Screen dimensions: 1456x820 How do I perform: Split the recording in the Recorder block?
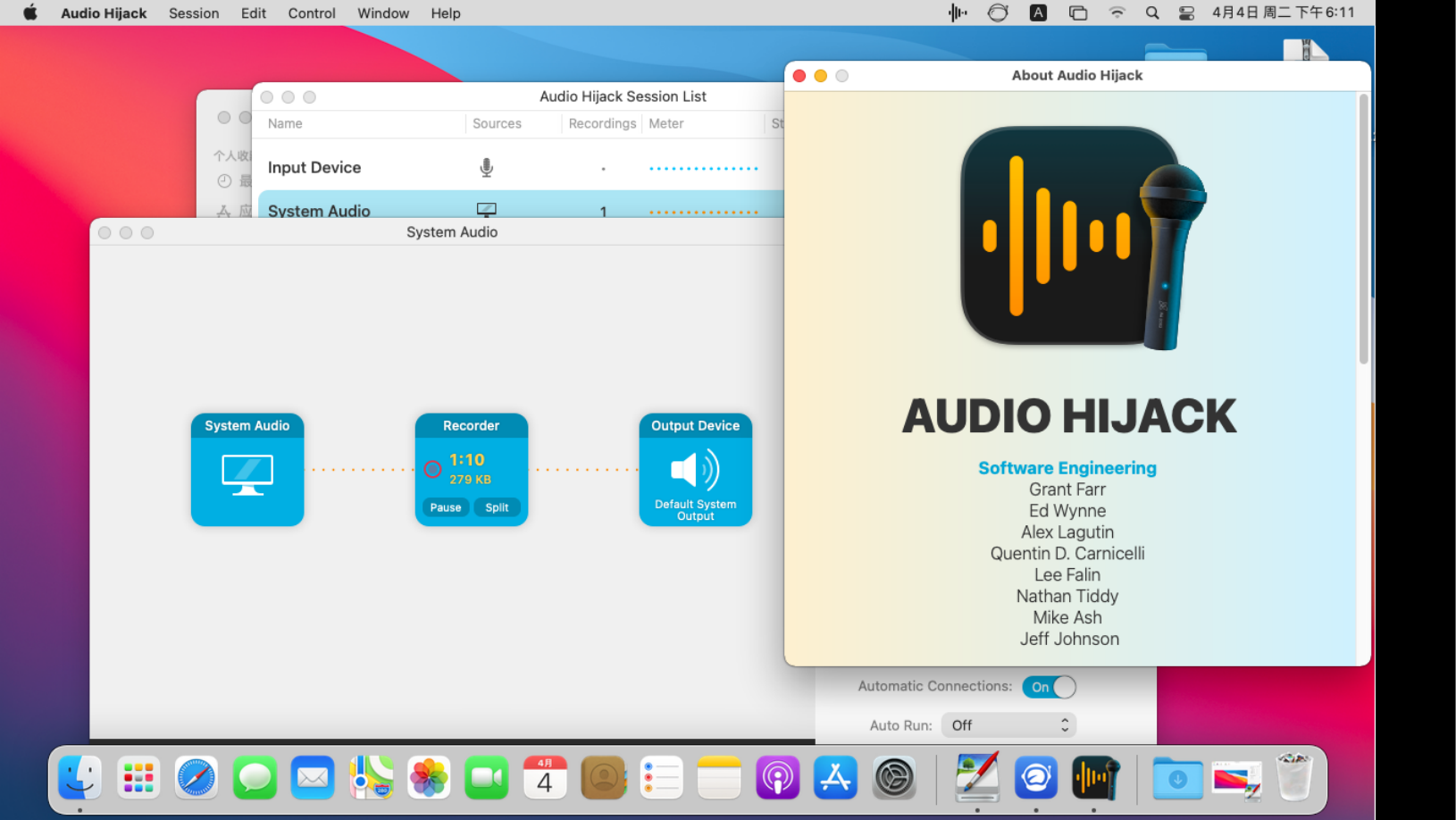(497, 507)
